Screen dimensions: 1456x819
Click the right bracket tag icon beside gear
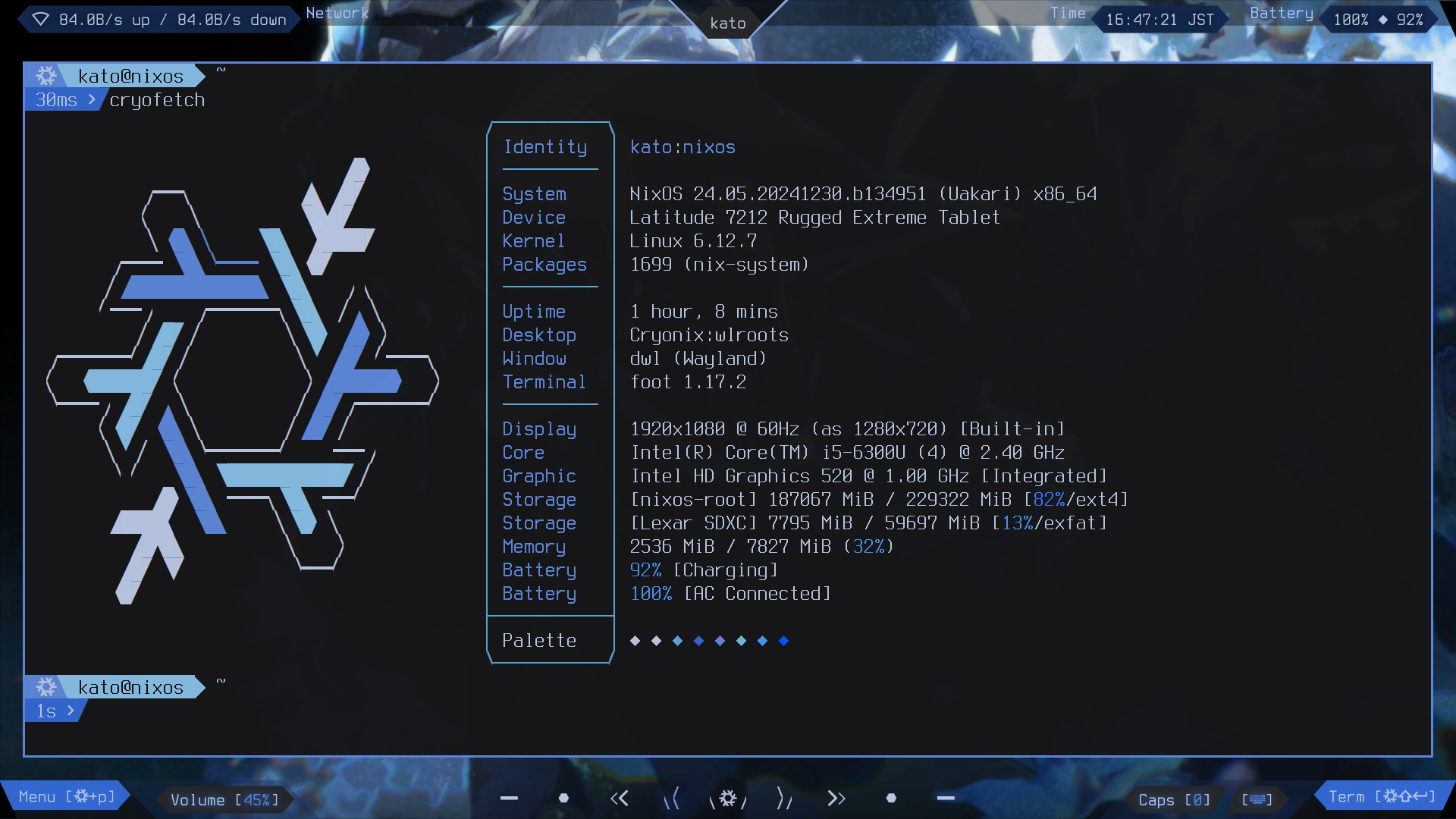tap(784, 798)
